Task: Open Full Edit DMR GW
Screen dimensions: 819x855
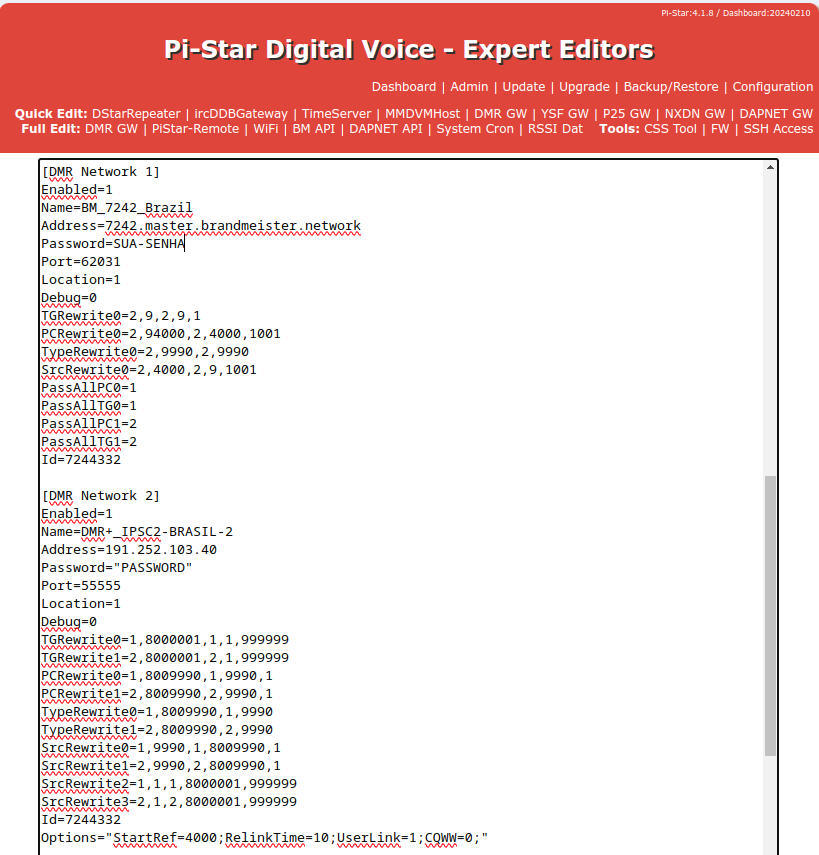Action: (111, 129)
